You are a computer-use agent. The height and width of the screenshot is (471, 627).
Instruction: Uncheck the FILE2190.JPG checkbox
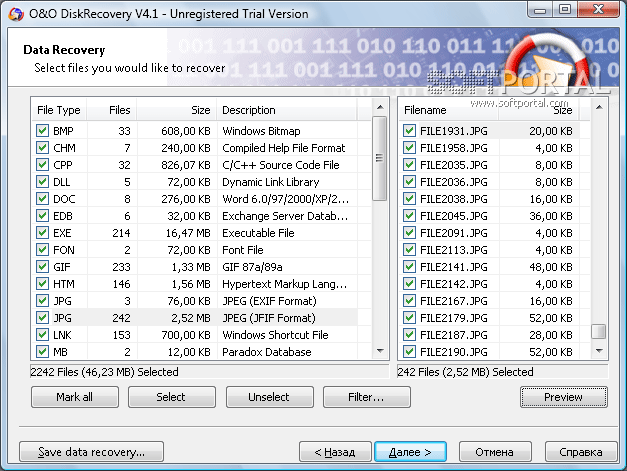click(x=409, y=352)
